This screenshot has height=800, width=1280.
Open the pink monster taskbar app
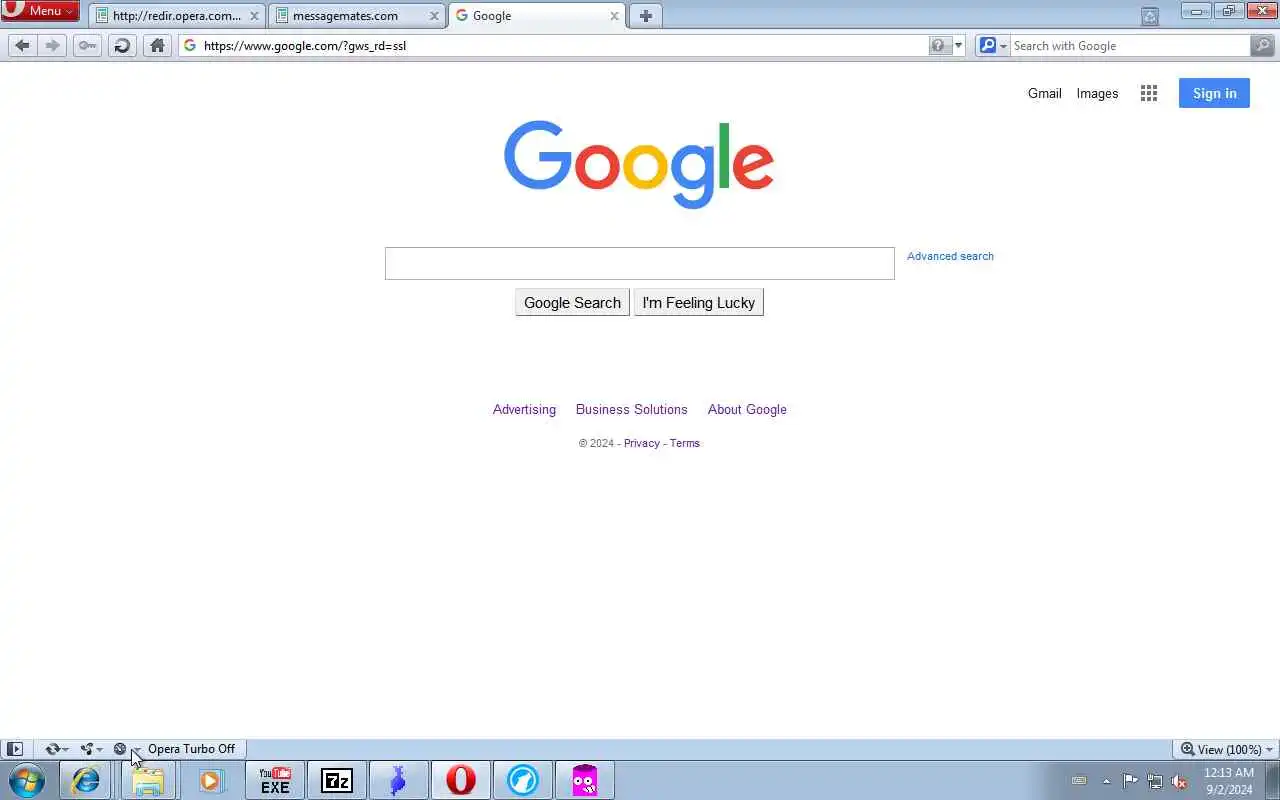(585, 780)
